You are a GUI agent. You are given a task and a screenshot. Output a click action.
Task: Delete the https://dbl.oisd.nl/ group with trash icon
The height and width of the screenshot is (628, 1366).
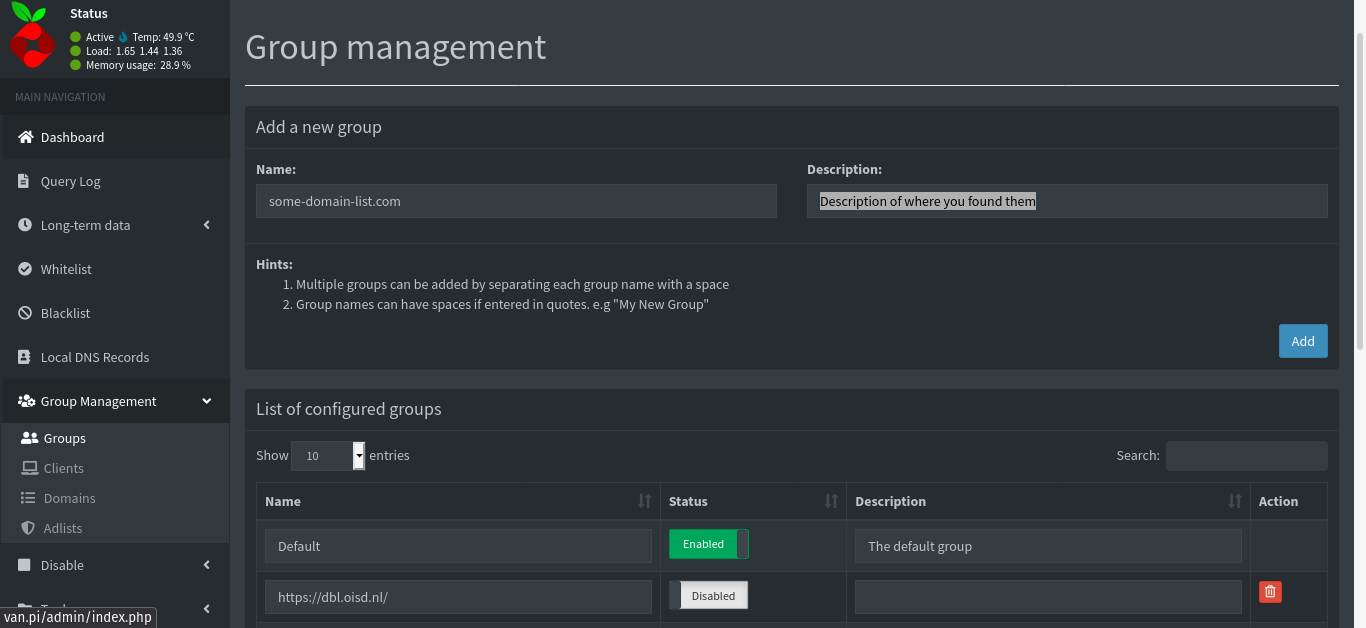pyautogui.click(x=1269, y=592)
